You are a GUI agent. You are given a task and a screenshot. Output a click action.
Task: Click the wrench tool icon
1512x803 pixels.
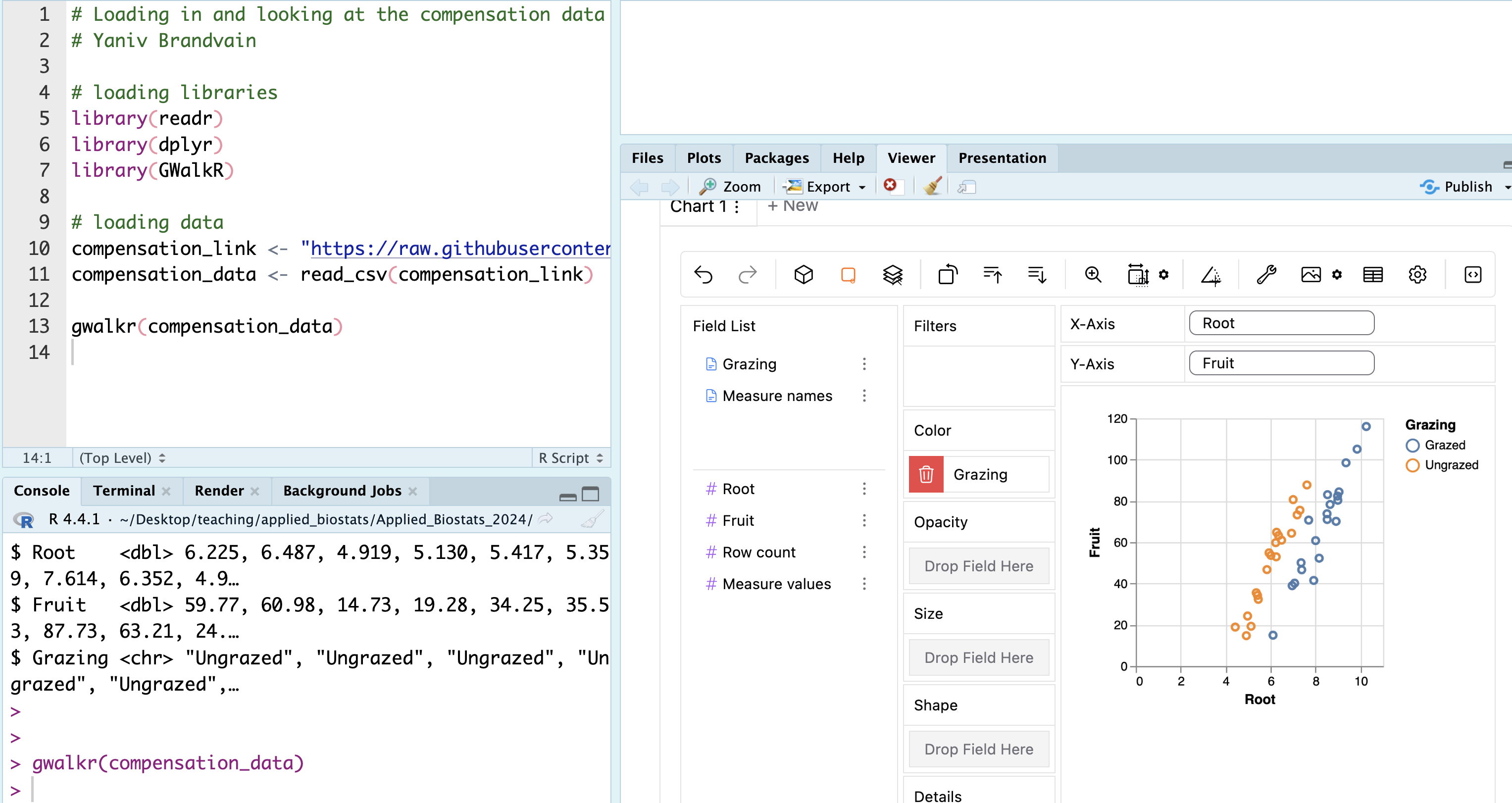point(1266,275)
